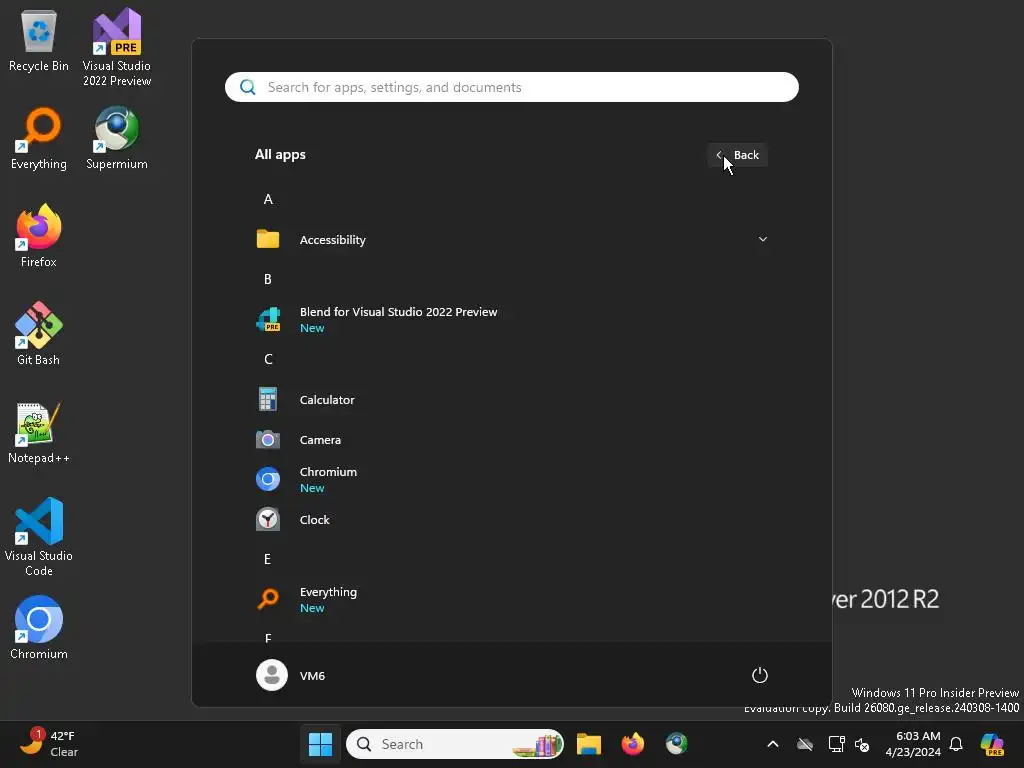
Task: Click the muted volume tray icon
Action: 862,744
